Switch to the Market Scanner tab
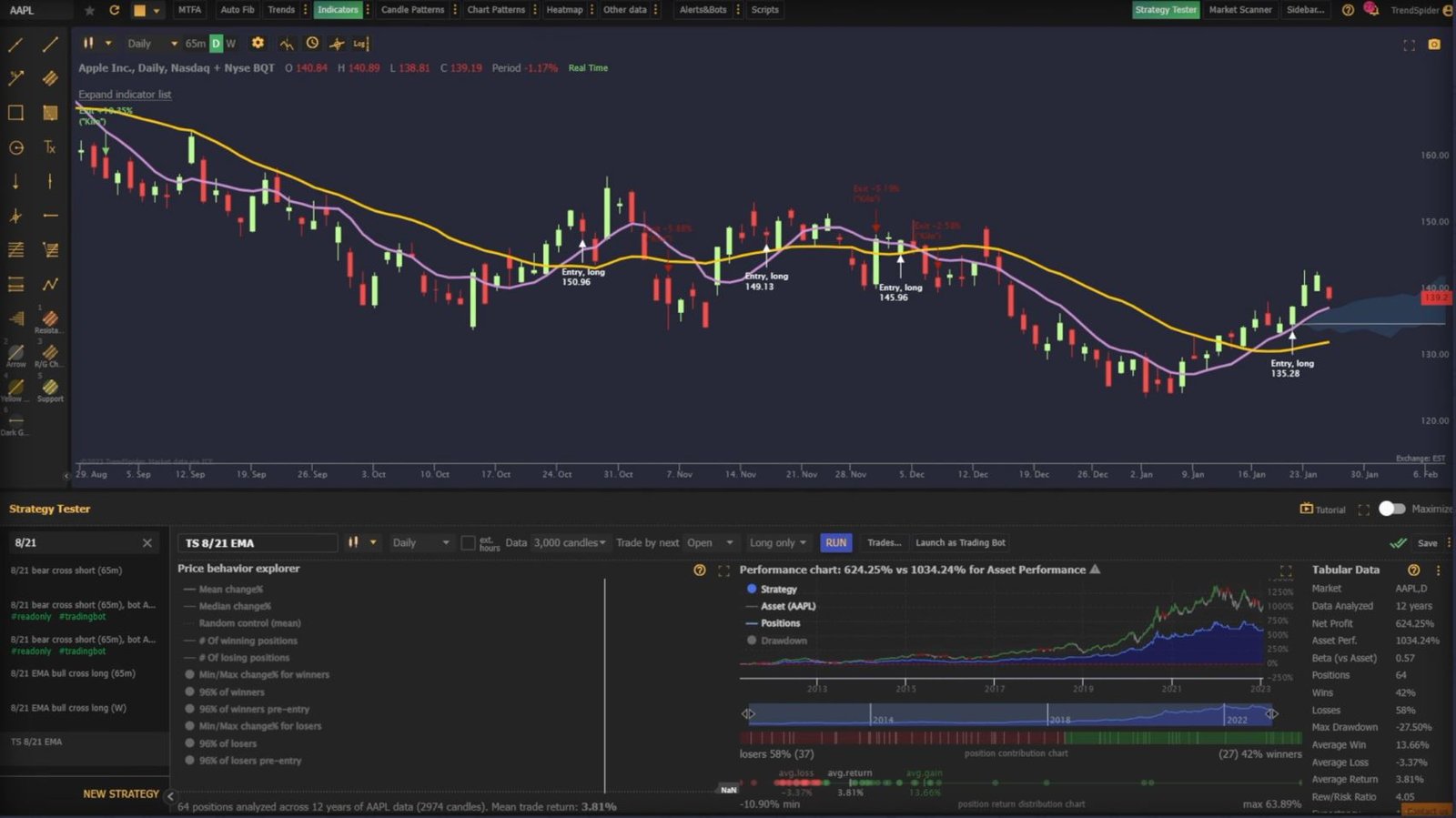 [x=1240, y=10]
